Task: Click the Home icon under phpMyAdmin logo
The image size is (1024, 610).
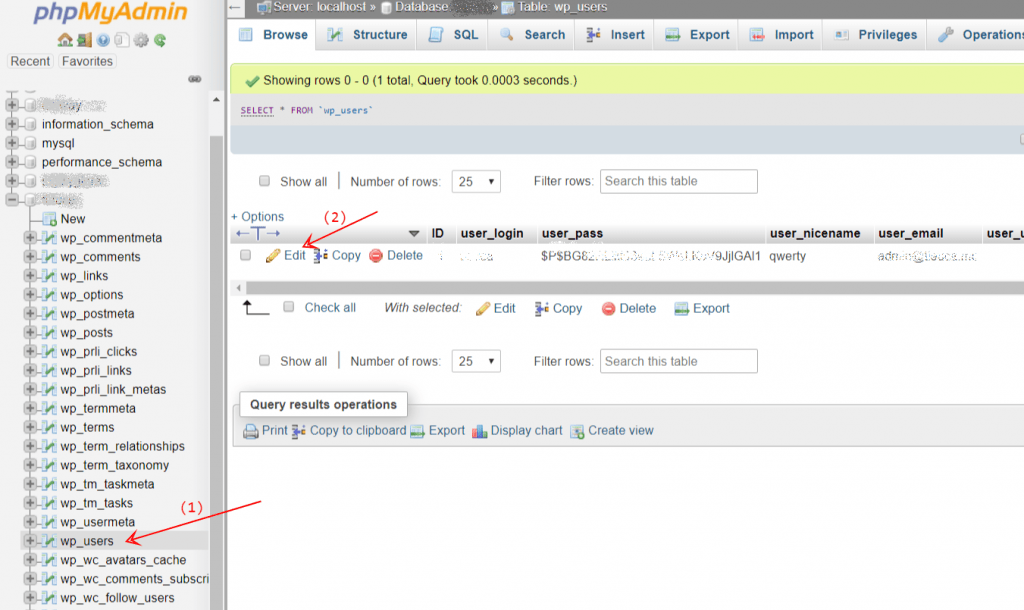Action: coord(65,41)
